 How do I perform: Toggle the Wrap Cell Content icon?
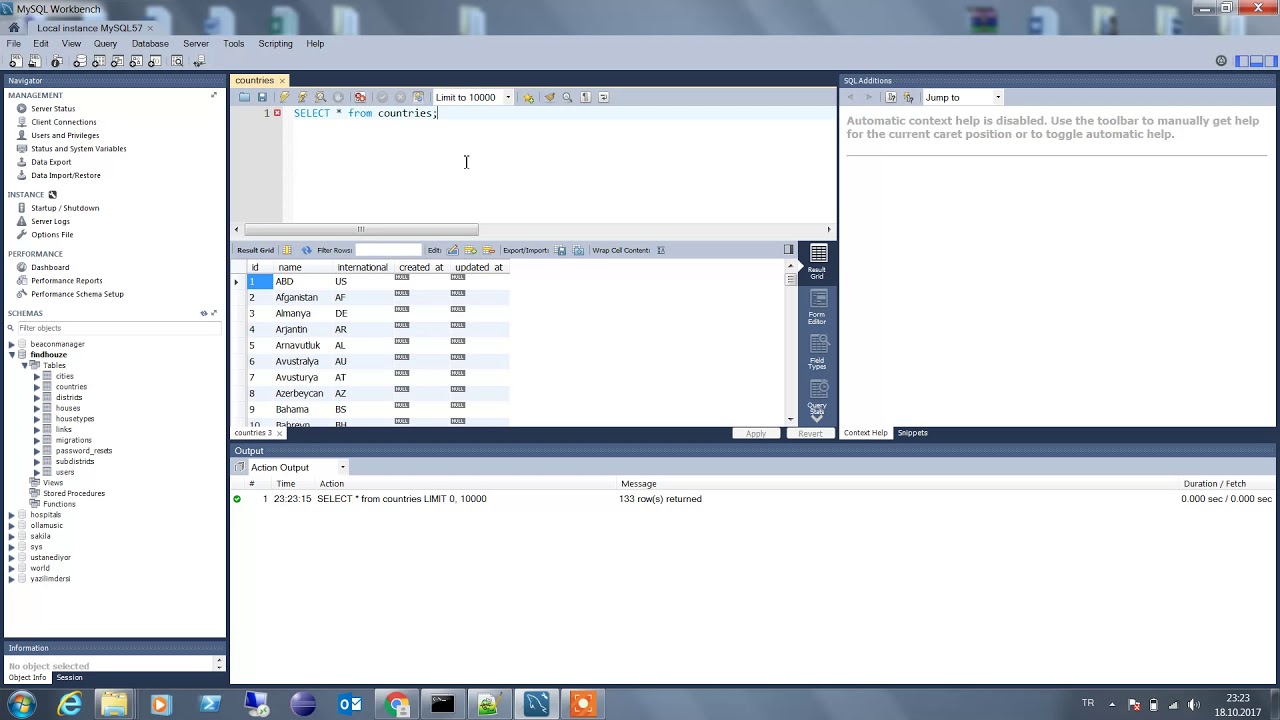click(660, 250)
